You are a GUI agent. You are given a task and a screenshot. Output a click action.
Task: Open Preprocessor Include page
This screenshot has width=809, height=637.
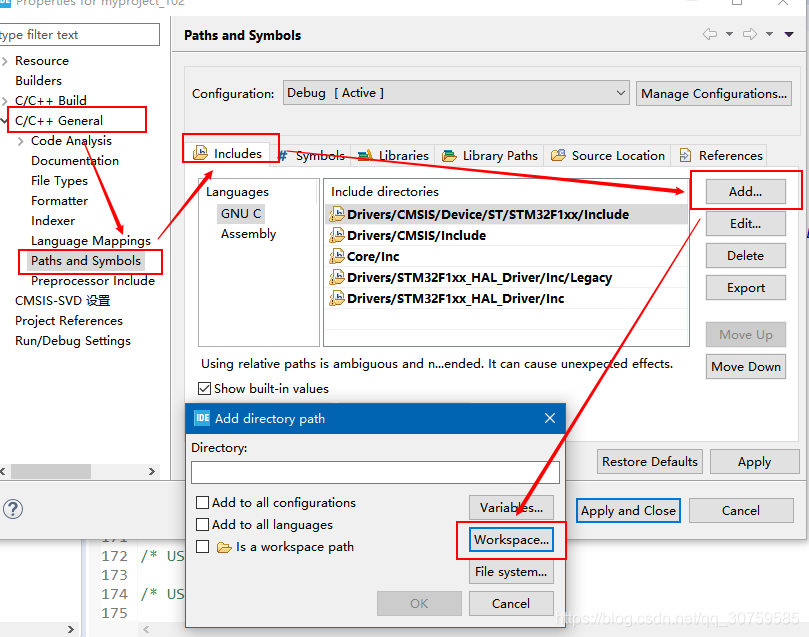coord(93,281)
